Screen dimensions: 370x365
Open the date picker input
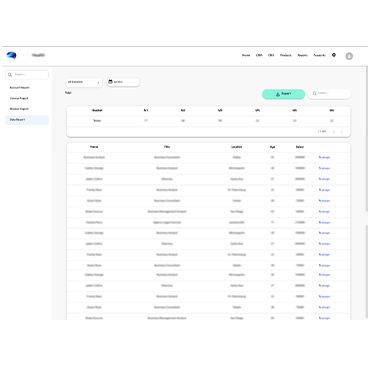point(123,82)
